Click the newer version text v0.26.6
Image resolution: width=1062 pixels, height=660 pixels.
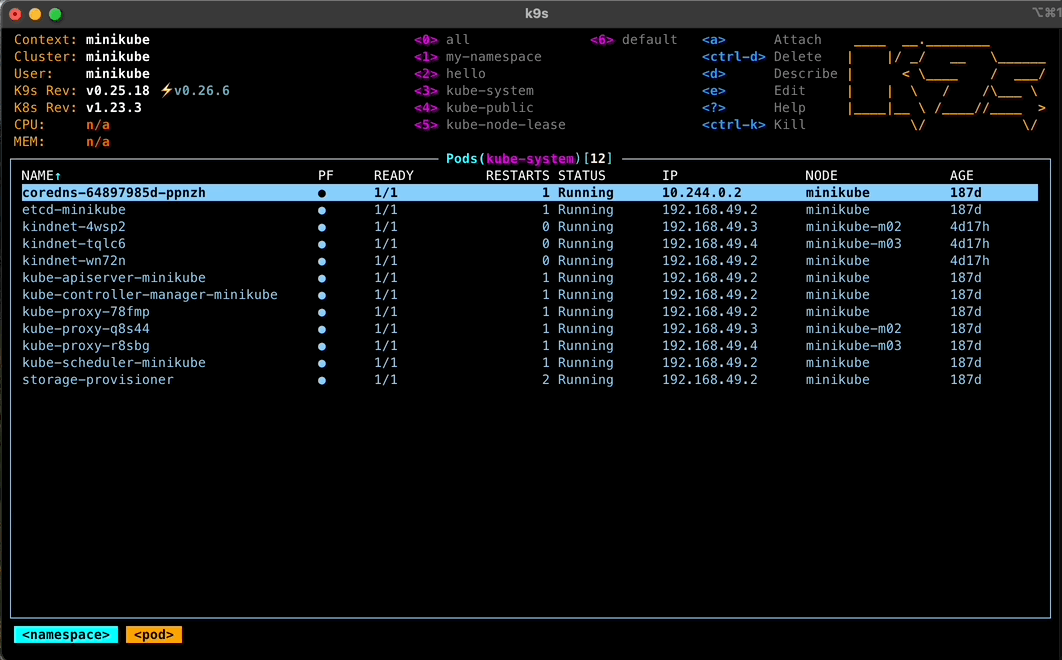tap(202, 90)
